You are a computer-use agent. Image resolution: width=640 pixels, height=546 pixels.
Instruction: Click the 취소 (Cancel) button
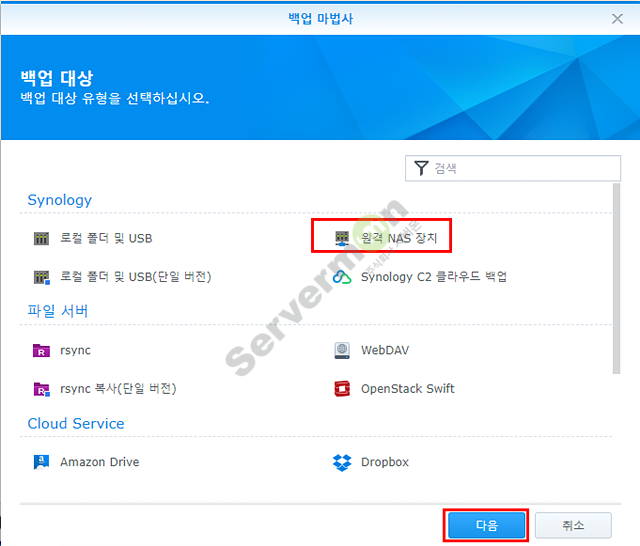[573, 525]
